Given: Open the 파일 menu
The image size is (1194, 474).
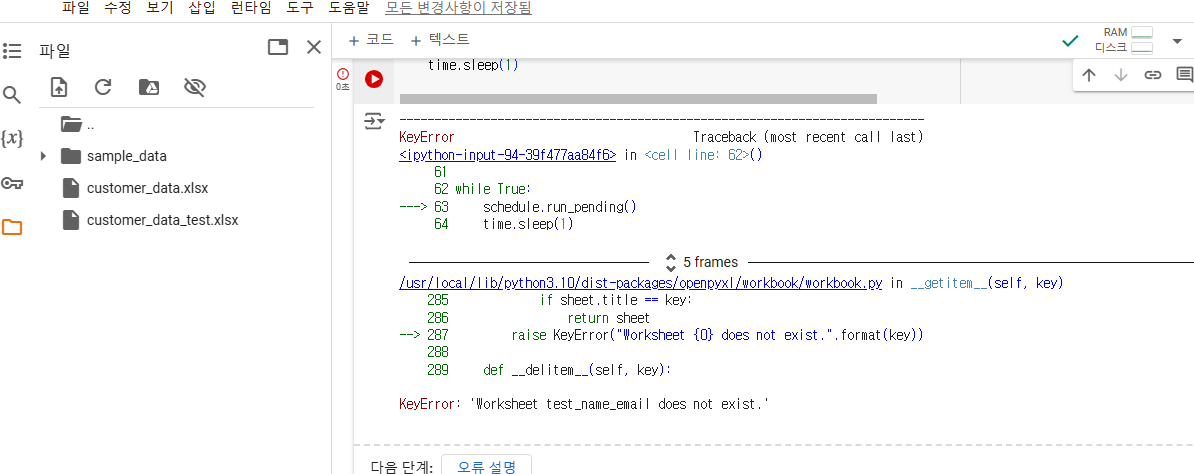Looking at the screenshot, I should tap(76, 8).
